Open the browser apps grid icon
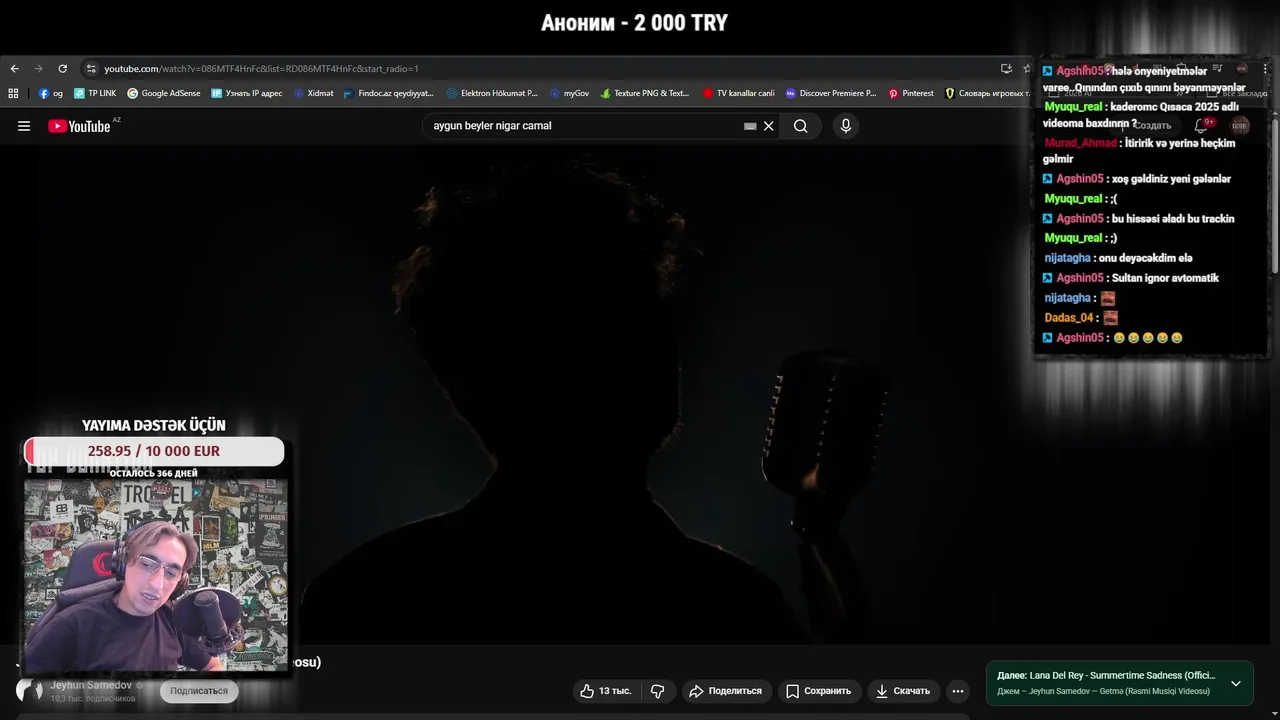This screenshot has height=720, width=1280. [x=13, y=93]
